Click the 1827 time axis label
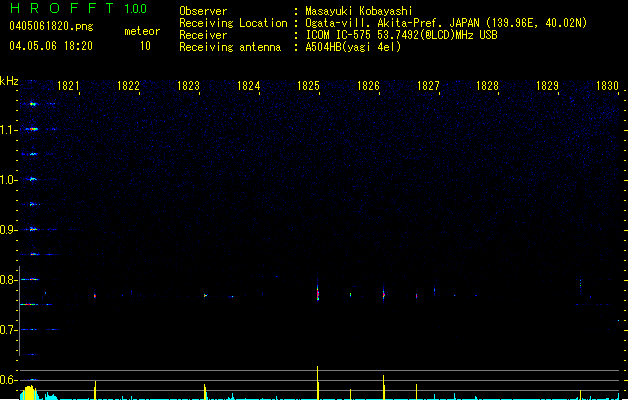 click(x=428, y=86)
